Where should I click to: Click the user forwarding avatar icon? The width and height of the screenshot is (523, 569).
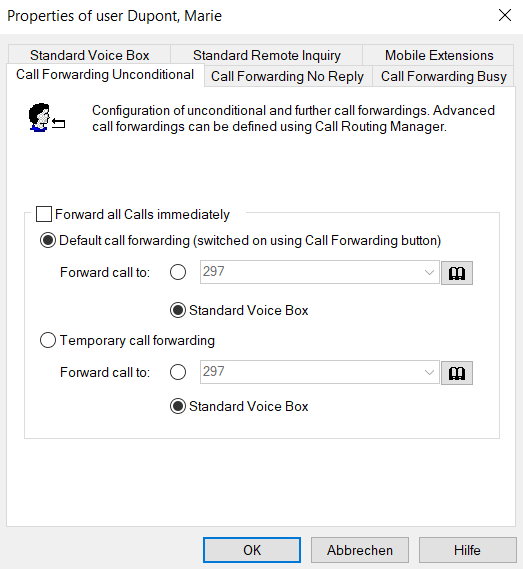(x=47, y=118)
